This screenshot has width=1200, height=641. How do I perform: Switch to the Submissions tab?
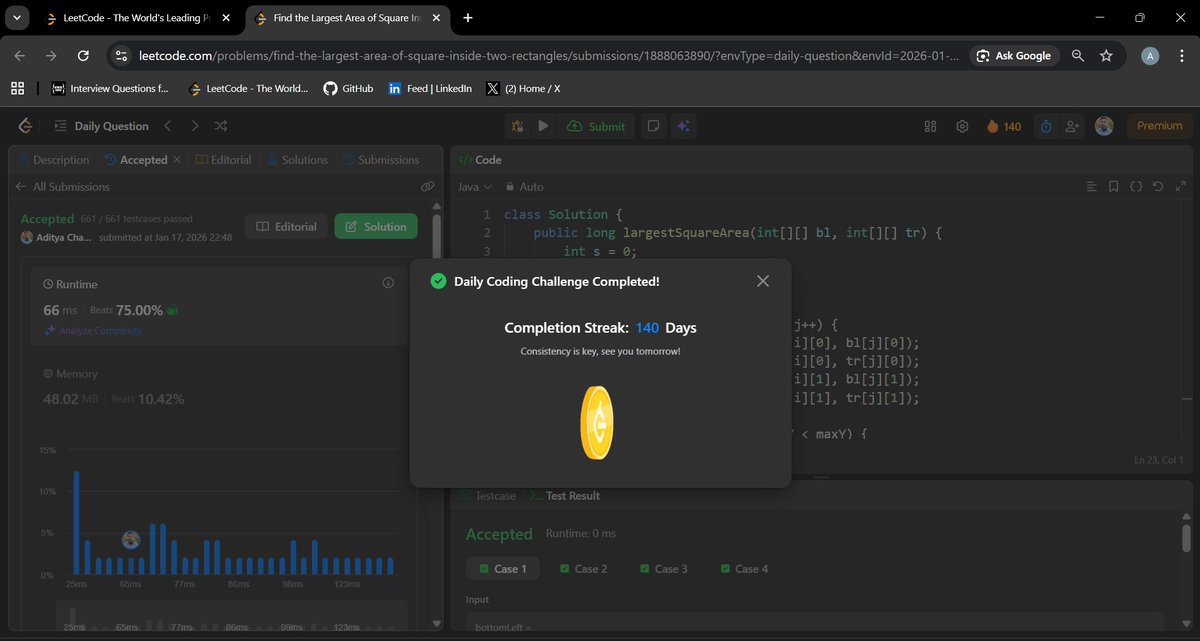click(381, 160)
